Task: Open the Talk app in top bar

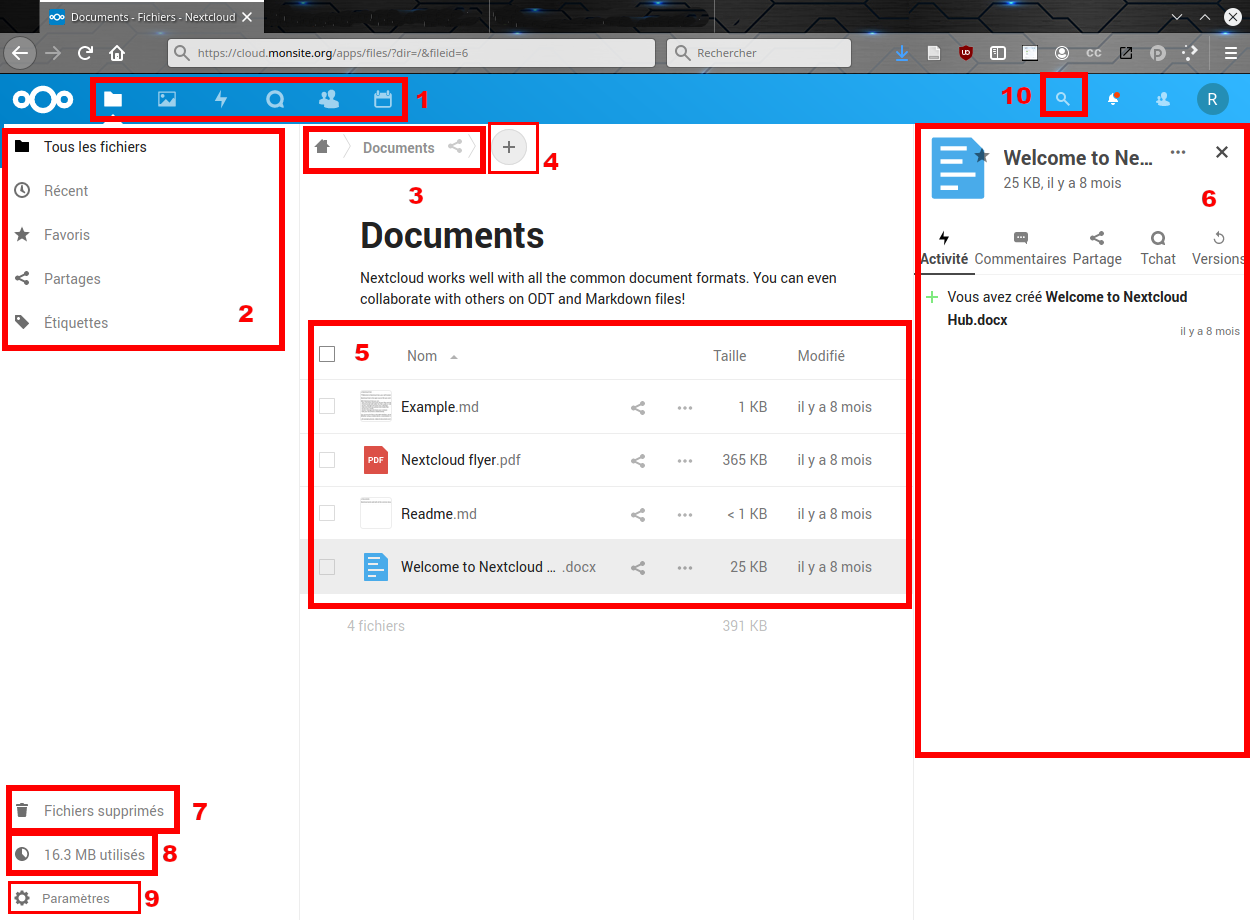Action: [275, 99]
